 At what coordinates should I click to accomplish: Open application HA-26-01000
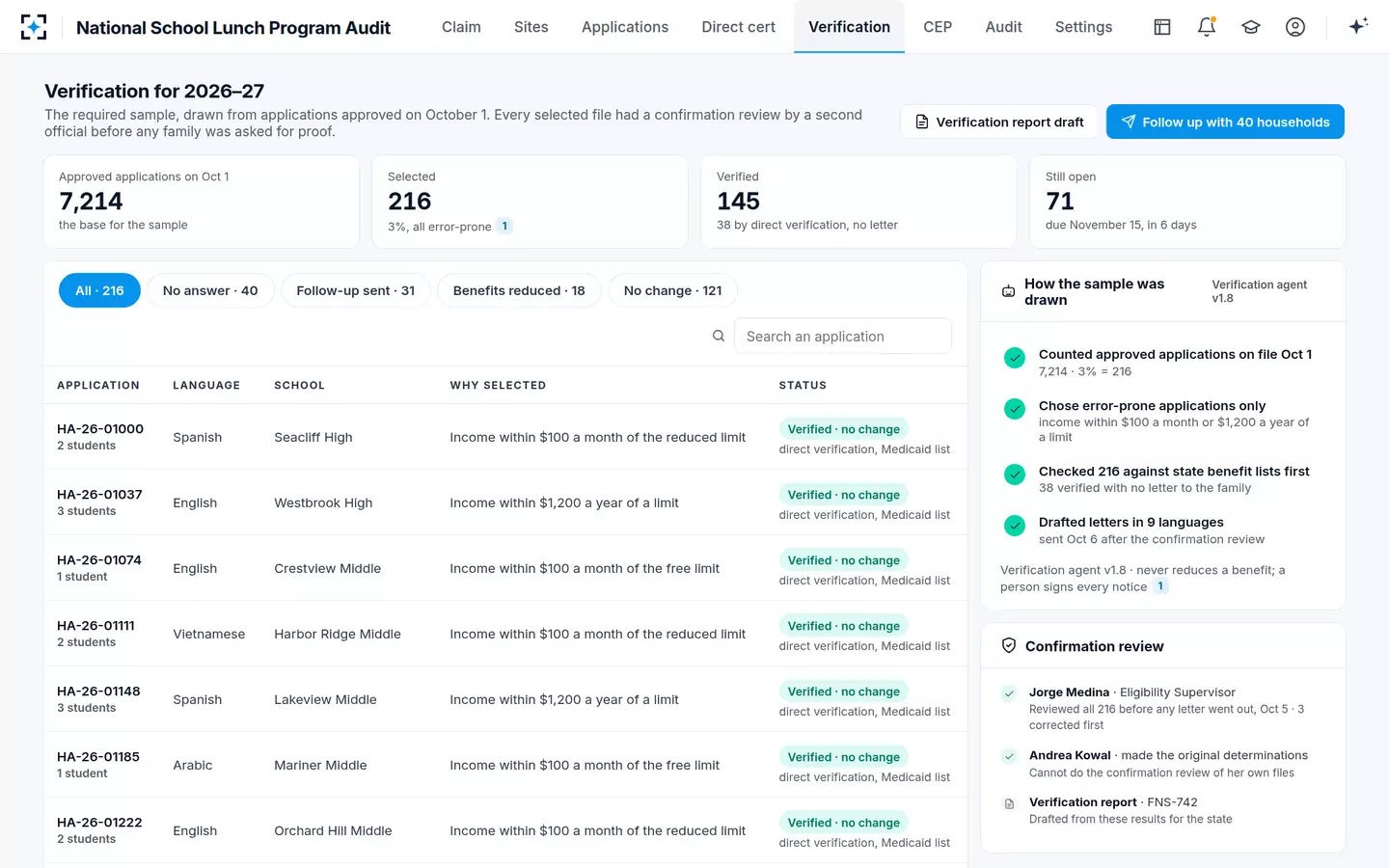pos(100,429)
